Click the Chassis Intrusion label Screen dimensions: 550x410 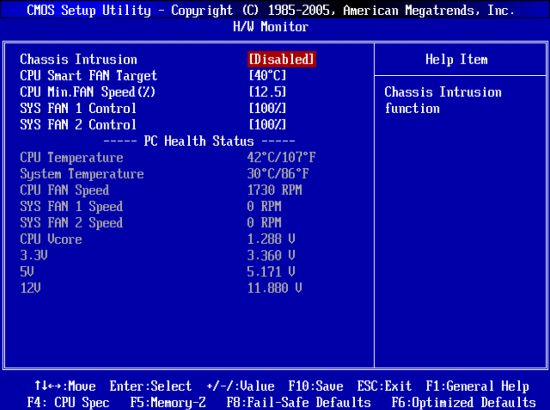(79, 59)
